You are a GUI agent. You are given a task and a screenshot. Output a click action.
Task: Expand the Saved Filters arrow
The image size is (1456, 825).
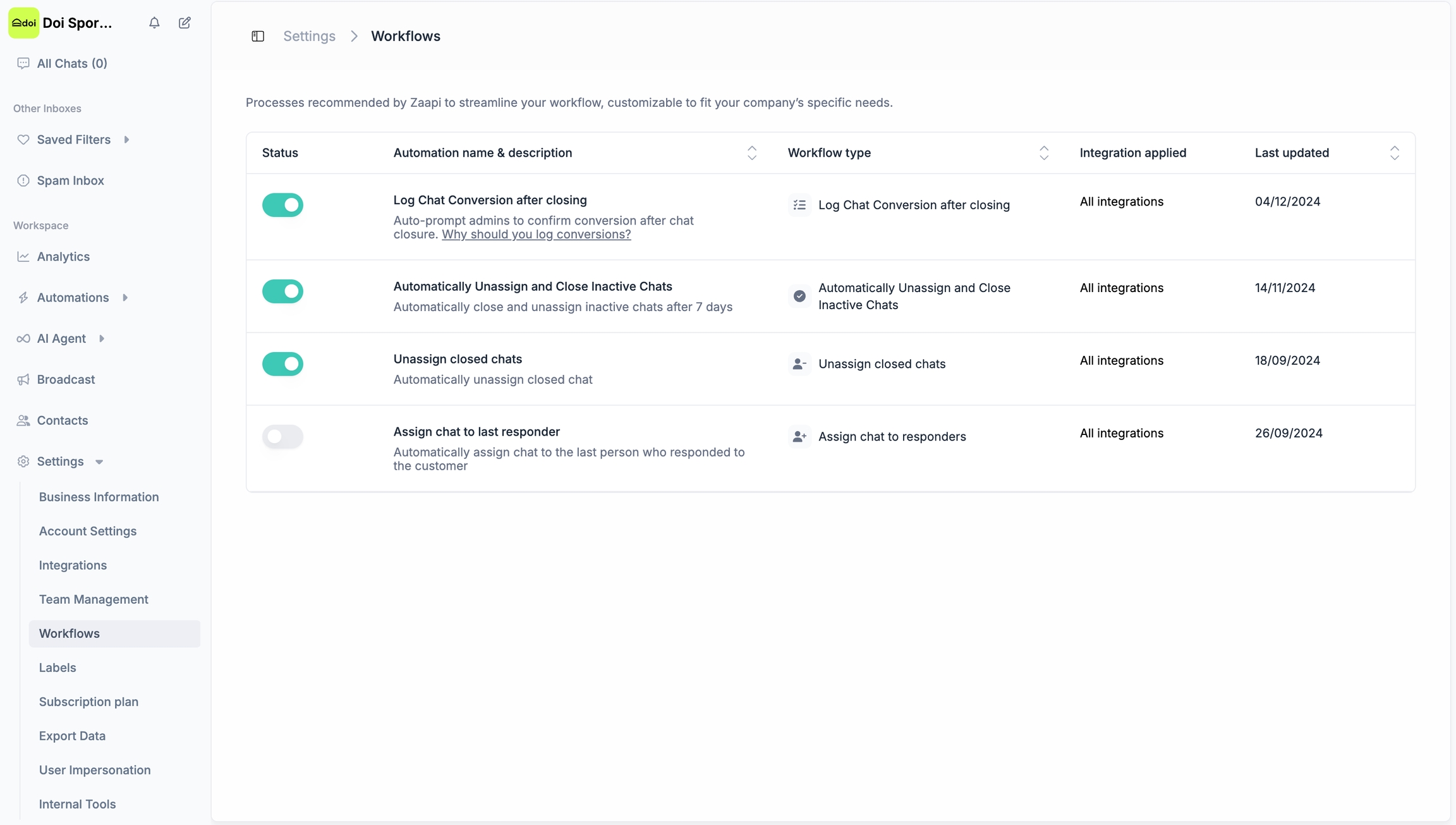[126, 140]
